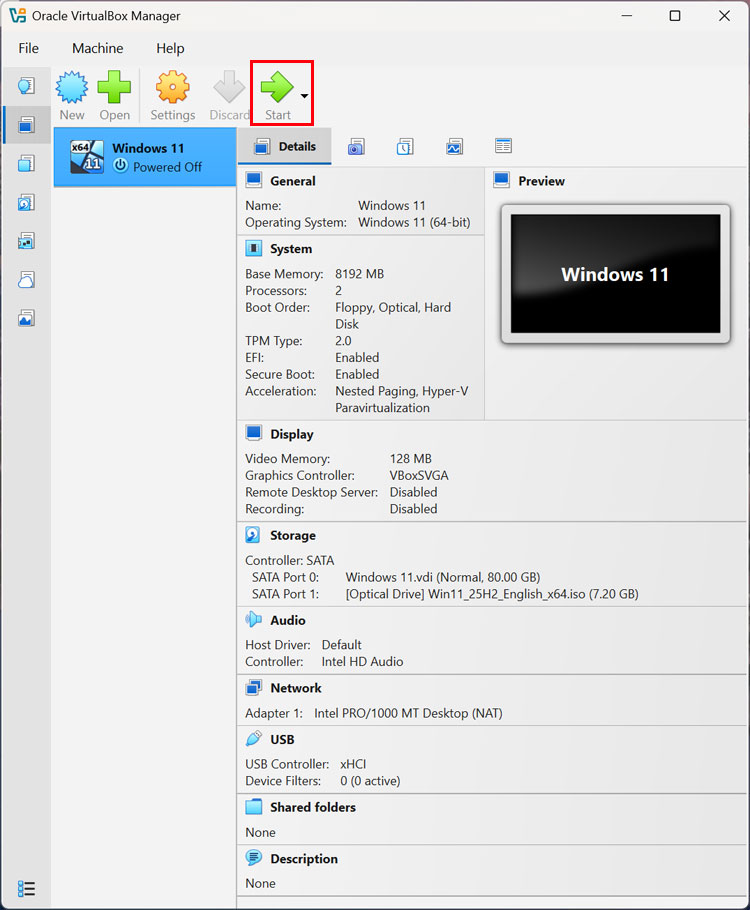Switch to the File Manager tab
The height and width of the screenshot is (910, 750).
(503, 146)
